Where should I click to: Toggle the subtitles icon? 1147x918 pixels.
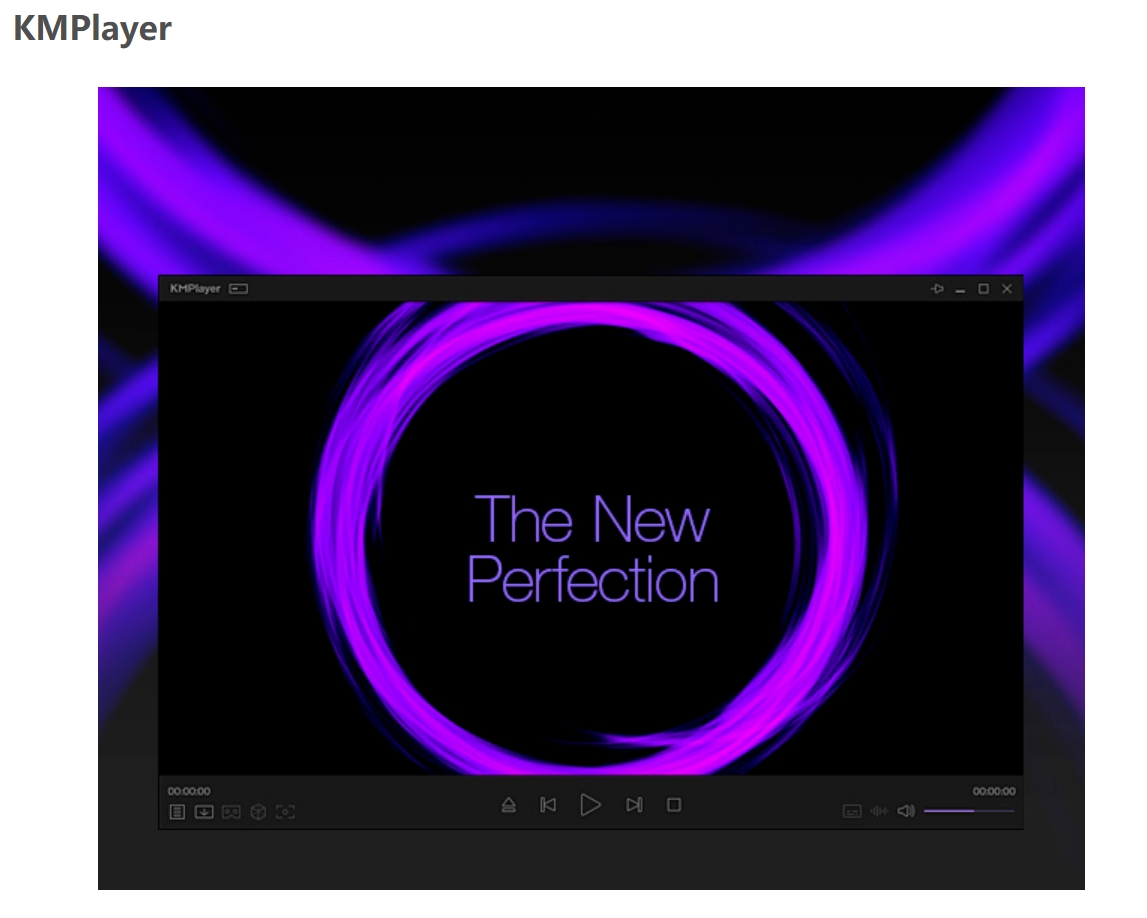pyautogui.click(x=852, y=811)
